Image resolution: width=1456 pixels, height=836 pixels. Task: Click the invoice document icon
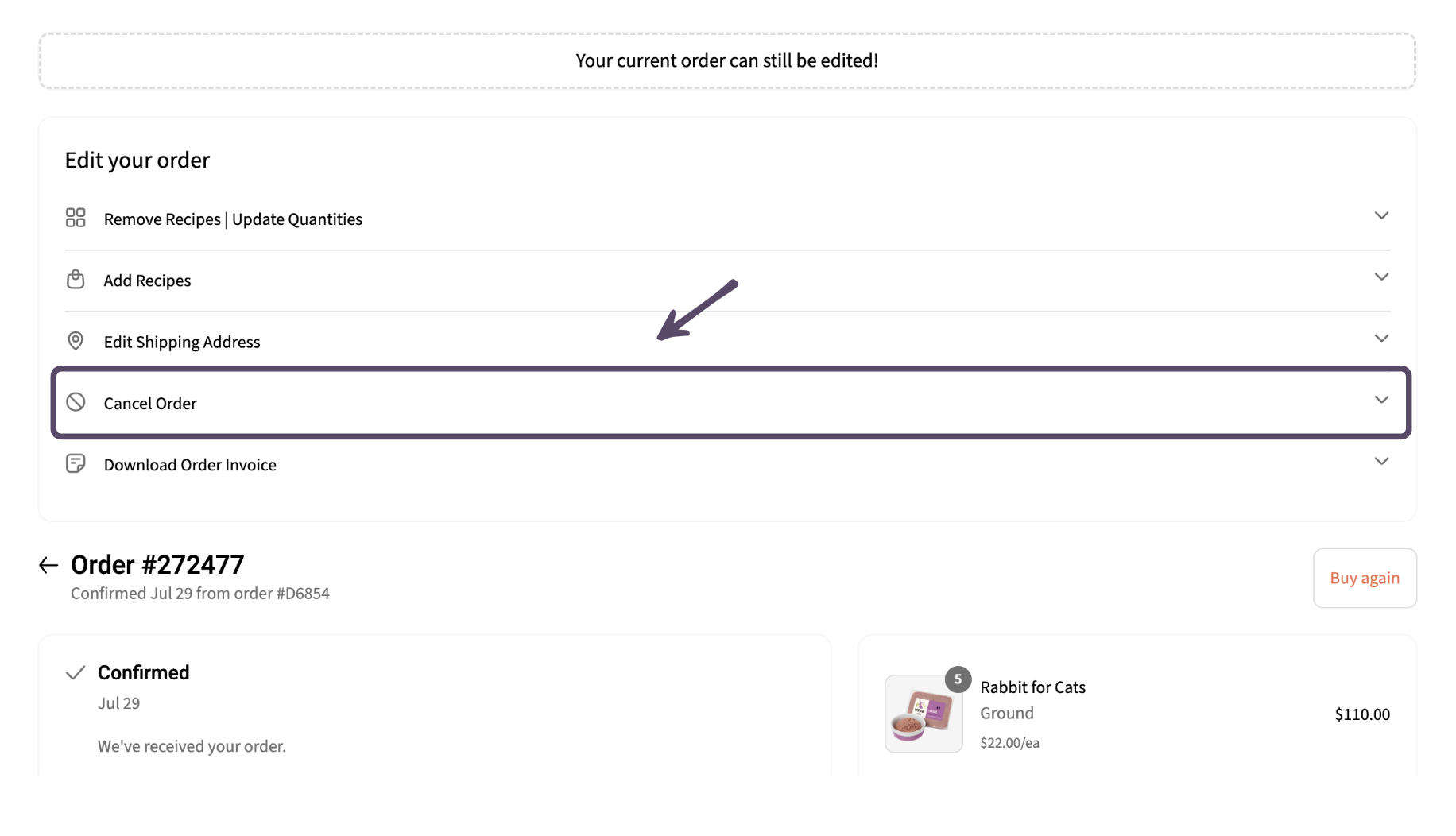(x=76, y=463)
